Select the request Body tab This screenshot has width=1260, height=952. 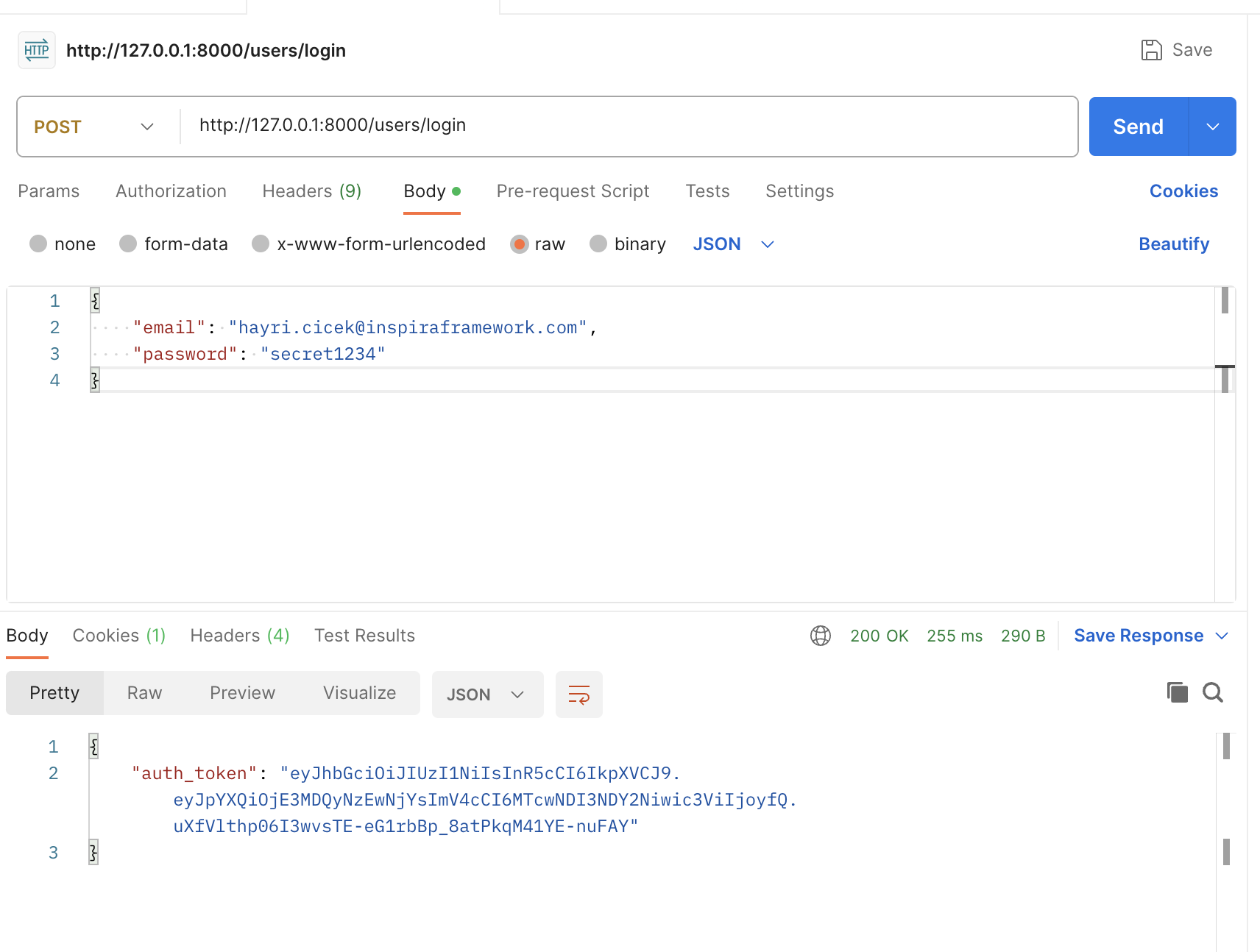coord(432,191)
